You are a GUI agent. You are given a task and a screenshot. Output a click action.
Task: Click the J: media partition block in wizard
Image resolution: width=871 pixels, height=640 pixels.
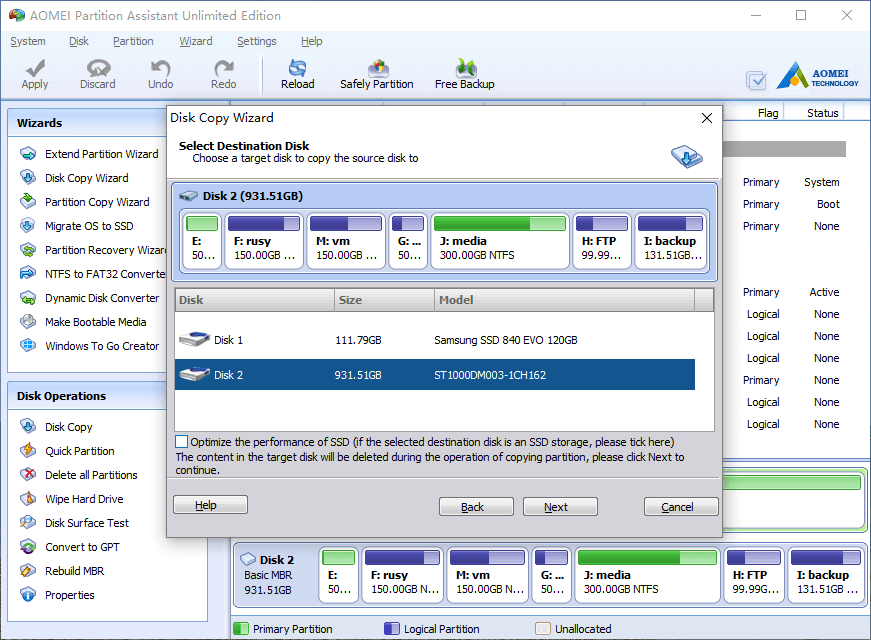pos(500,241)
